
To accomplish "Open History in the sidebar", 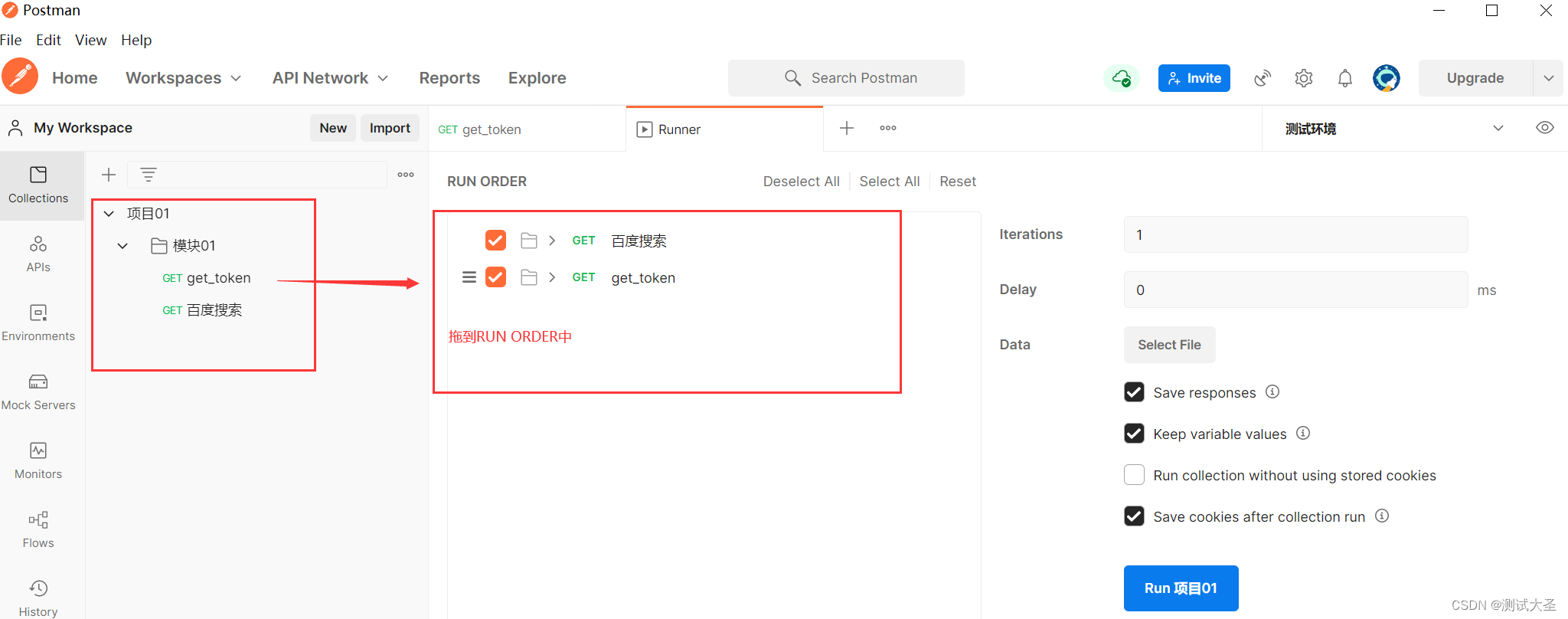I will tap(38, 598).
